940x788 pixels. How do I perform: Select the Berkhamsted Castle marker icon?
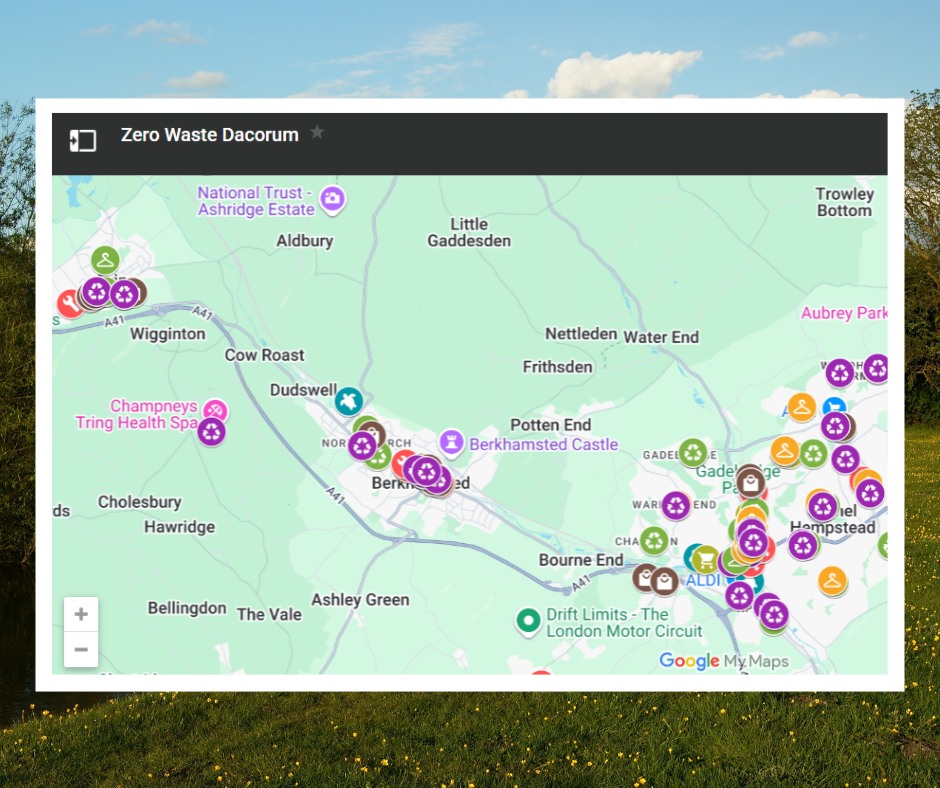(451, 443)
